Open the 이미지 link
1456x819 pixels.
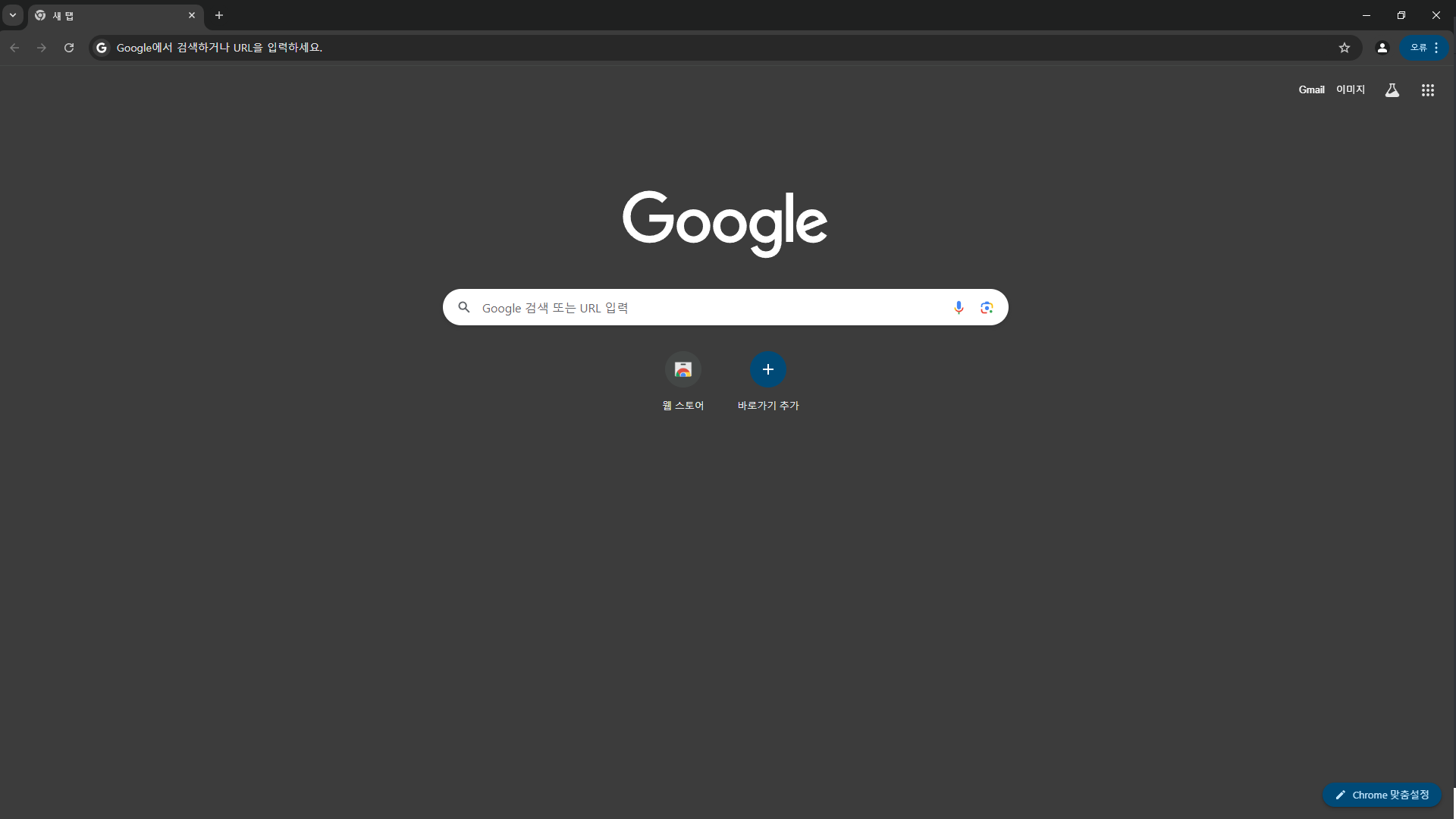click(x=1350, y=89)
